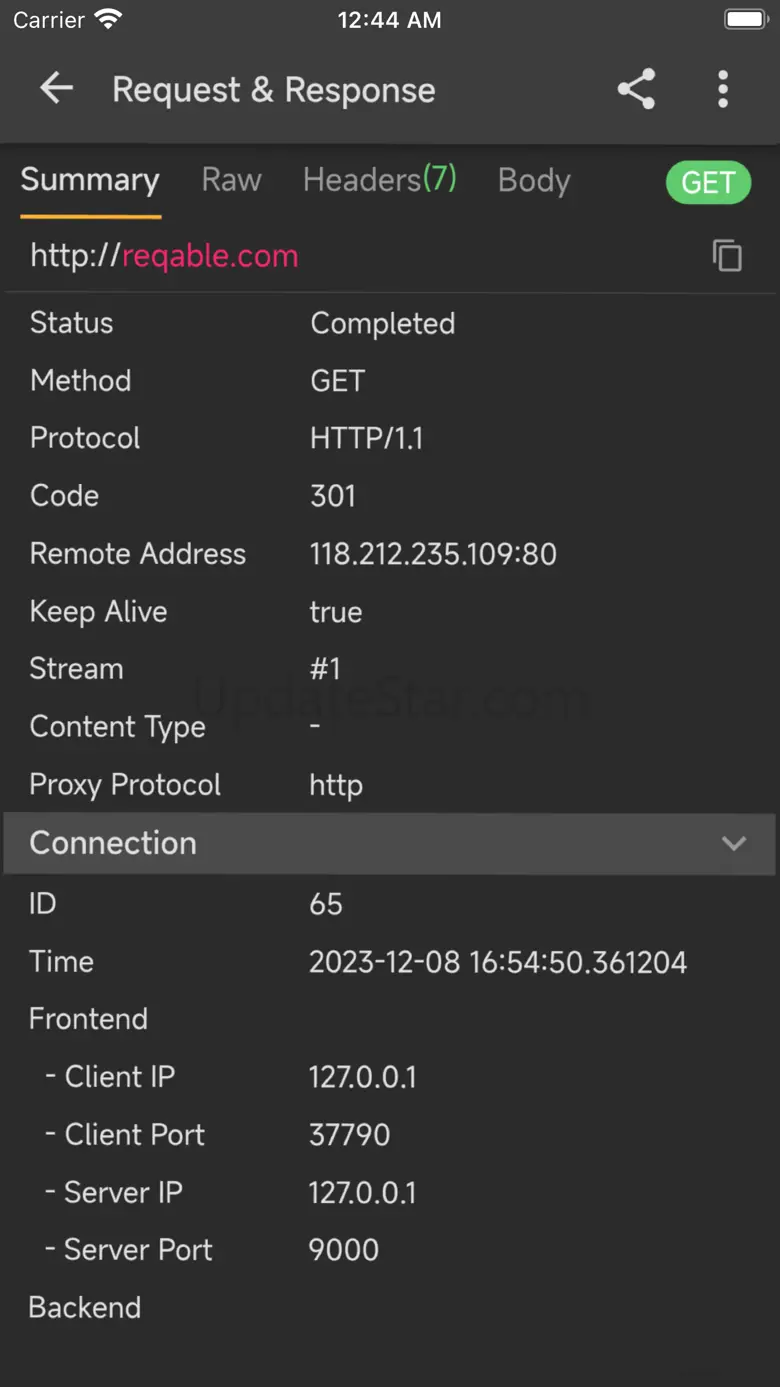Select the Remote Address value 118.212.235.109:80

tap(433, 554)
